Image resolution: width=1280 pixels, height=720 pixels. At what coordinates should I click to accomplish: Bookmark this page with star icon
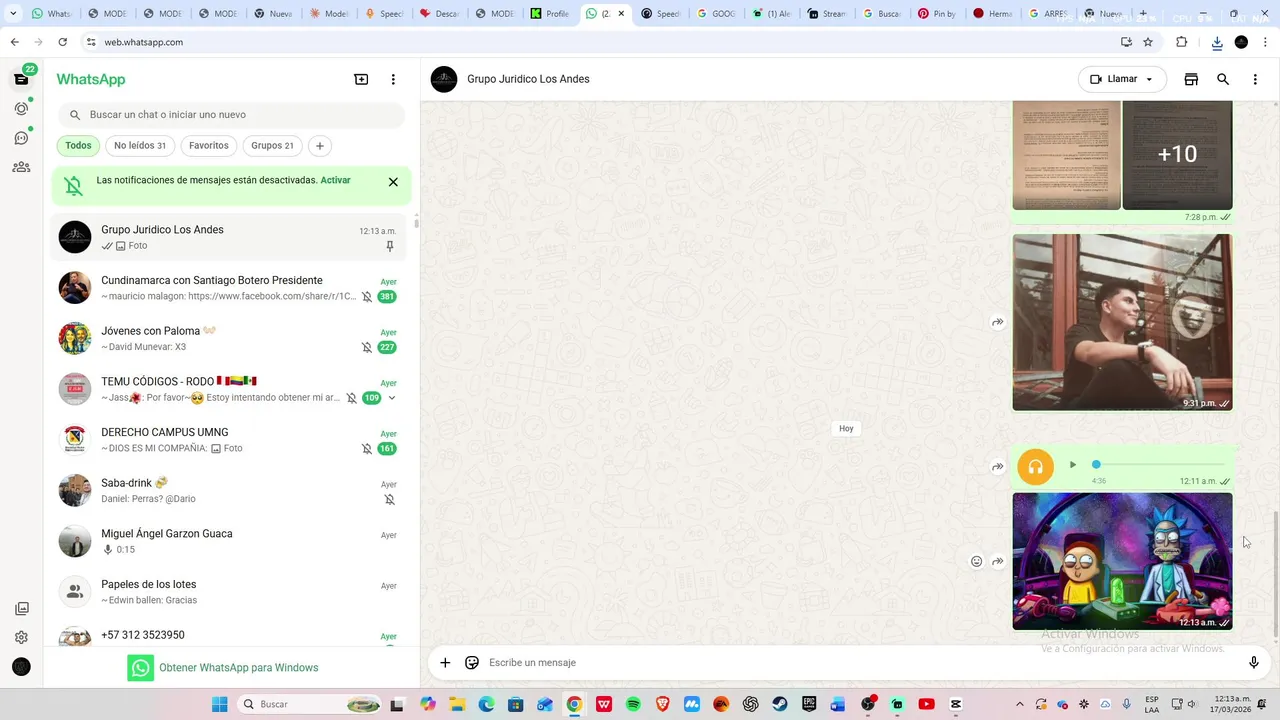click(1148, 42)
